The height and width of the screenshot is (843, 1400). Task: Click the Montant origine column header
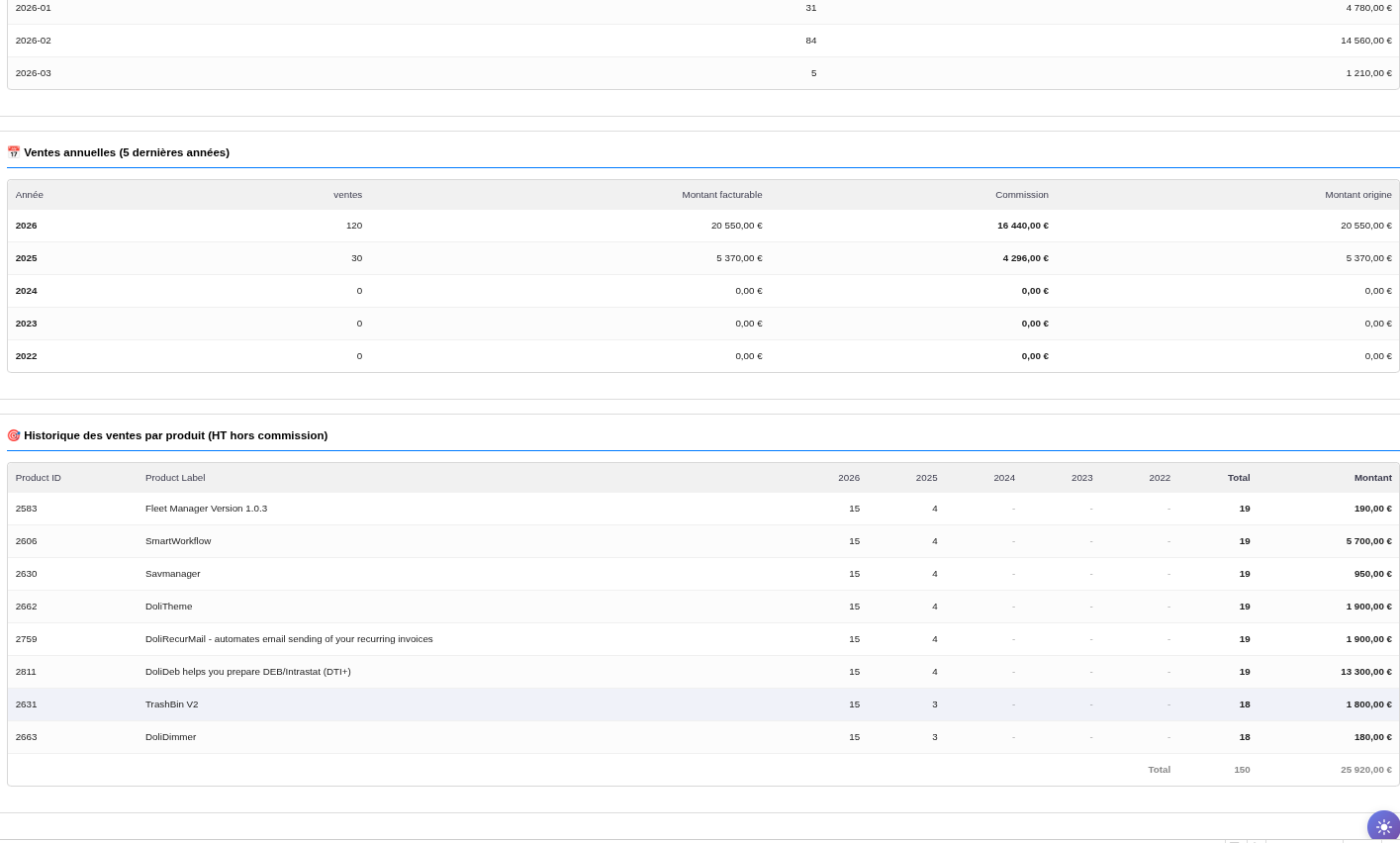1357,195
